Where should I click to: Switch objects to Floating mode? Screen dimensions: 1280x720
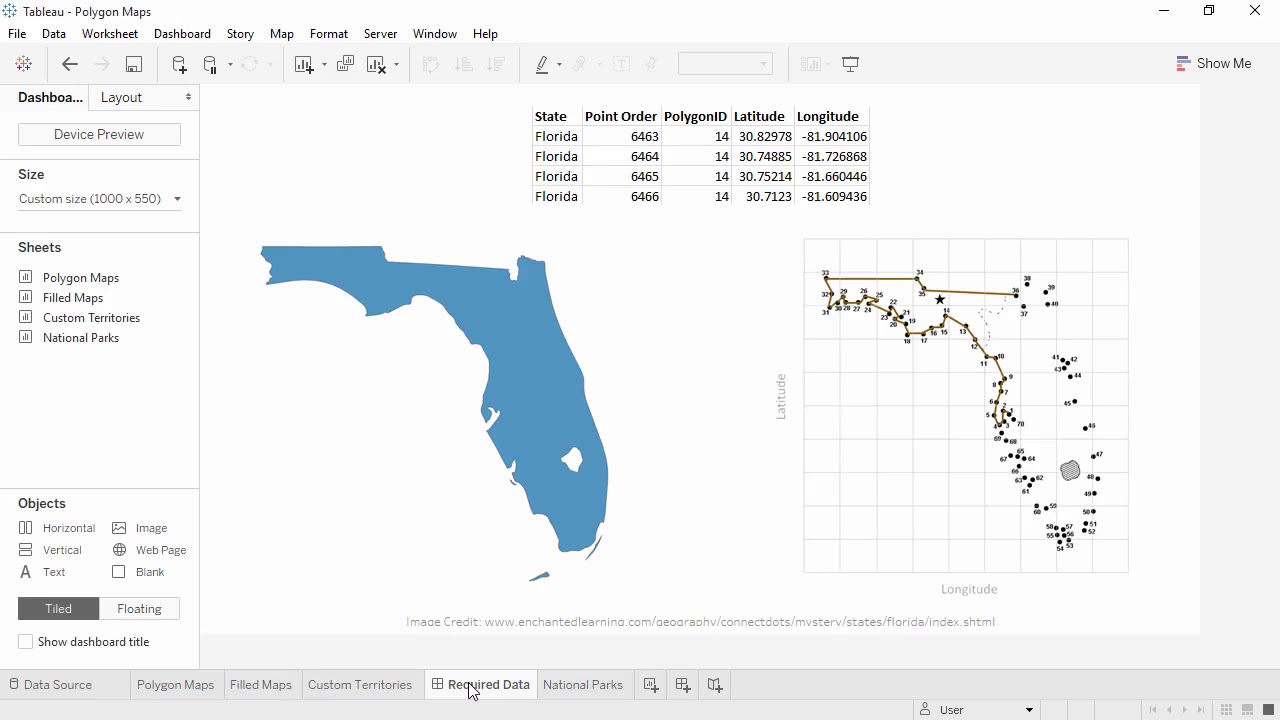point(139,609)
